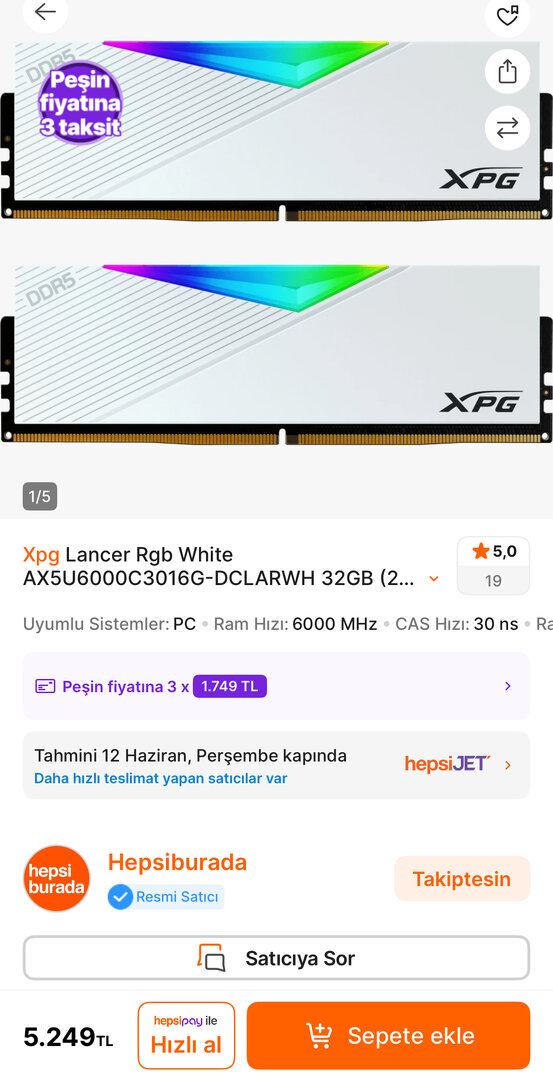Expand hepsiJET delivery details chevron
The width and height of the screenshot is (553, 1080).
coord(508,765)
